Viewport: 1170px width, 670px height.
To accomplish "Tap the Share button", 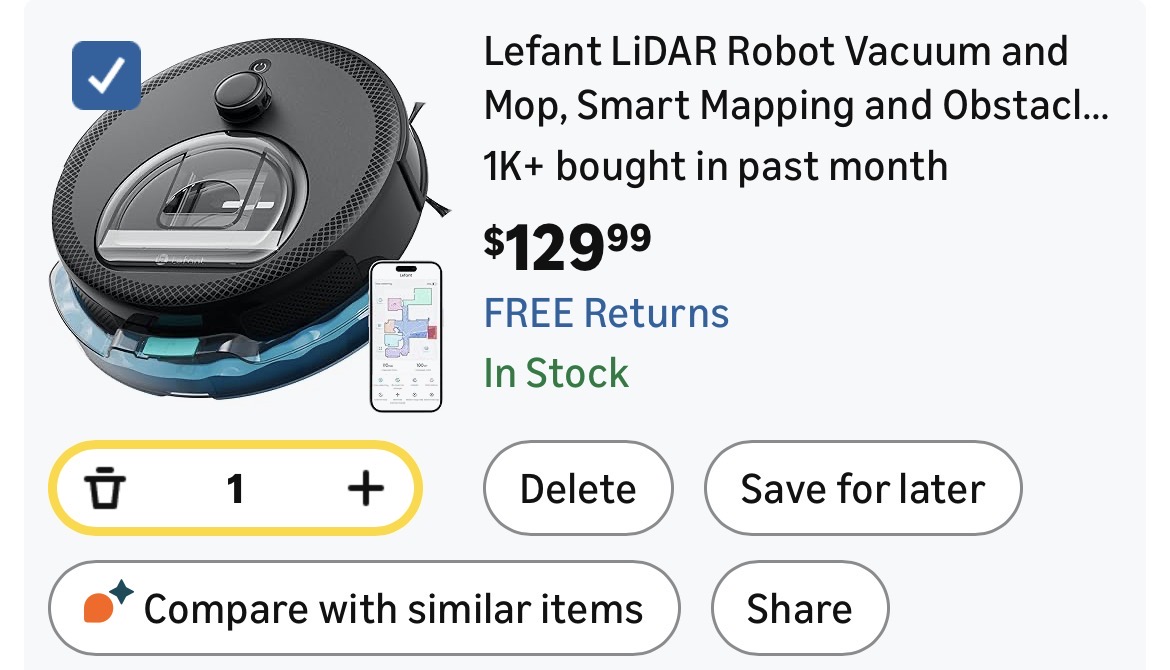I will coord(799,608).
